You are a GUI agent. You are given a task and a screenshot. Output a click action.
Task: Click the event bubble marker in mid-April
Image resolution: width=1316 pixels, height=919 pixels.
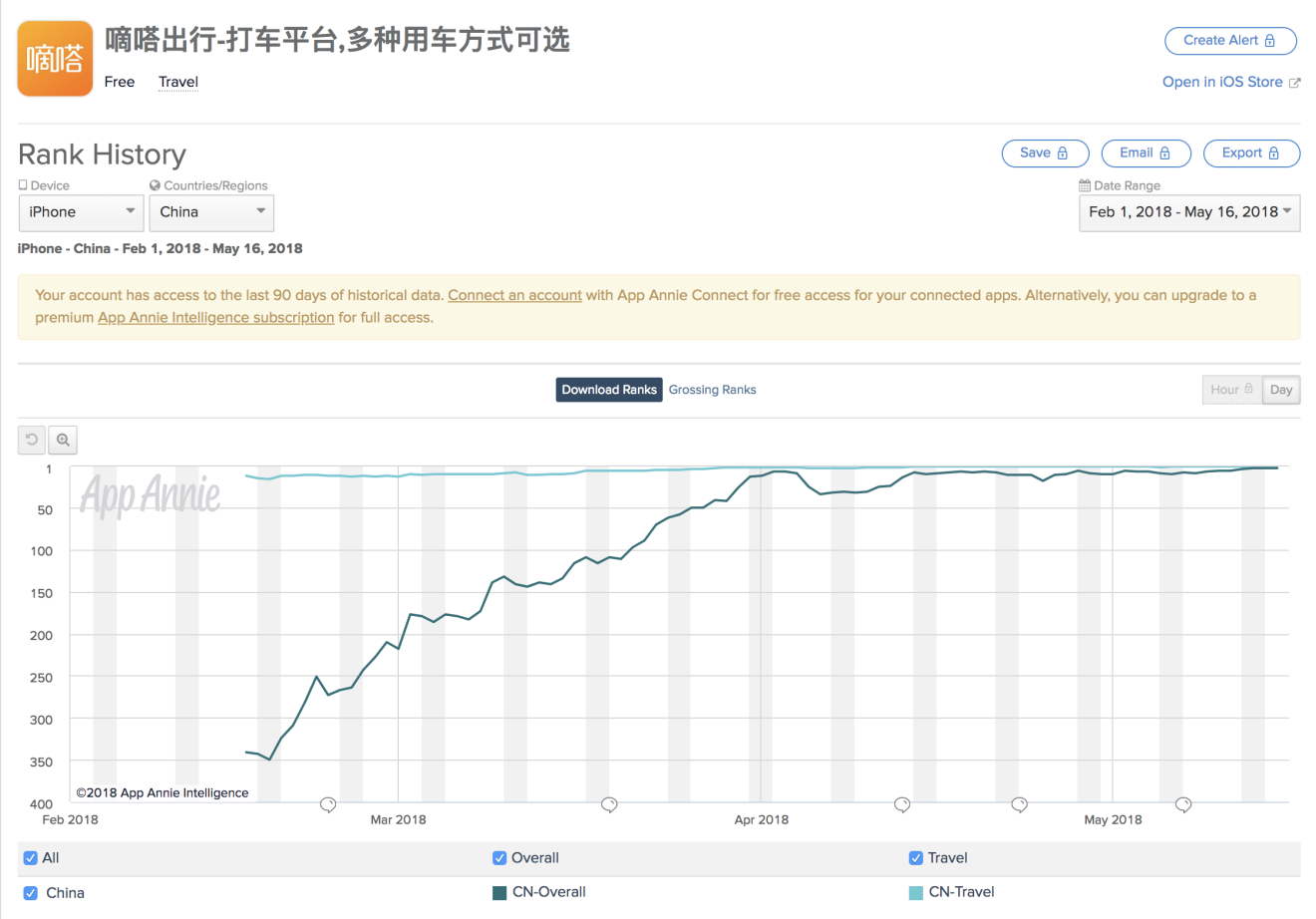click(x=902, y=804)
